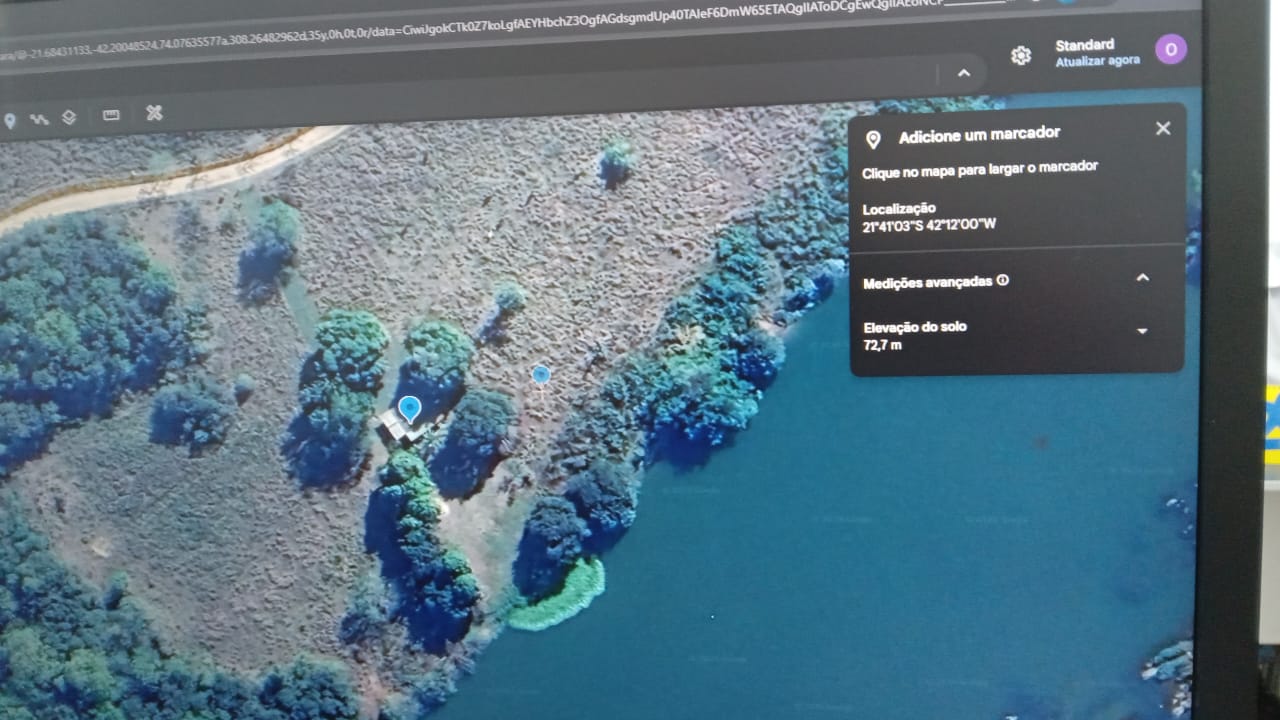Image resolution: width=1280 pixels, height=720 pixels.
Task: Collapse the Medições avançadas section
Action: coord(1142,278)
